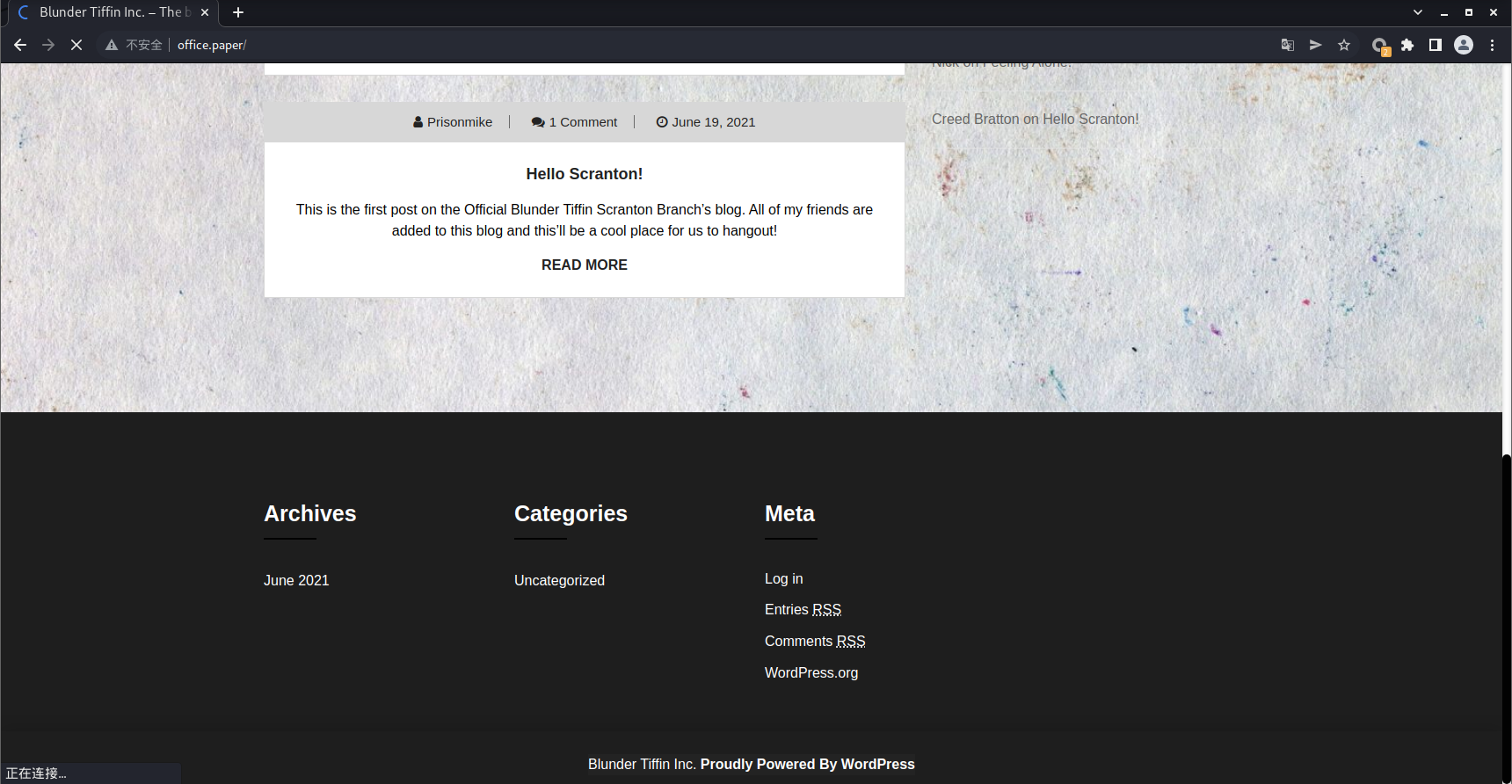
Task: Open the 1 Comment link
Action: [574, 122]
